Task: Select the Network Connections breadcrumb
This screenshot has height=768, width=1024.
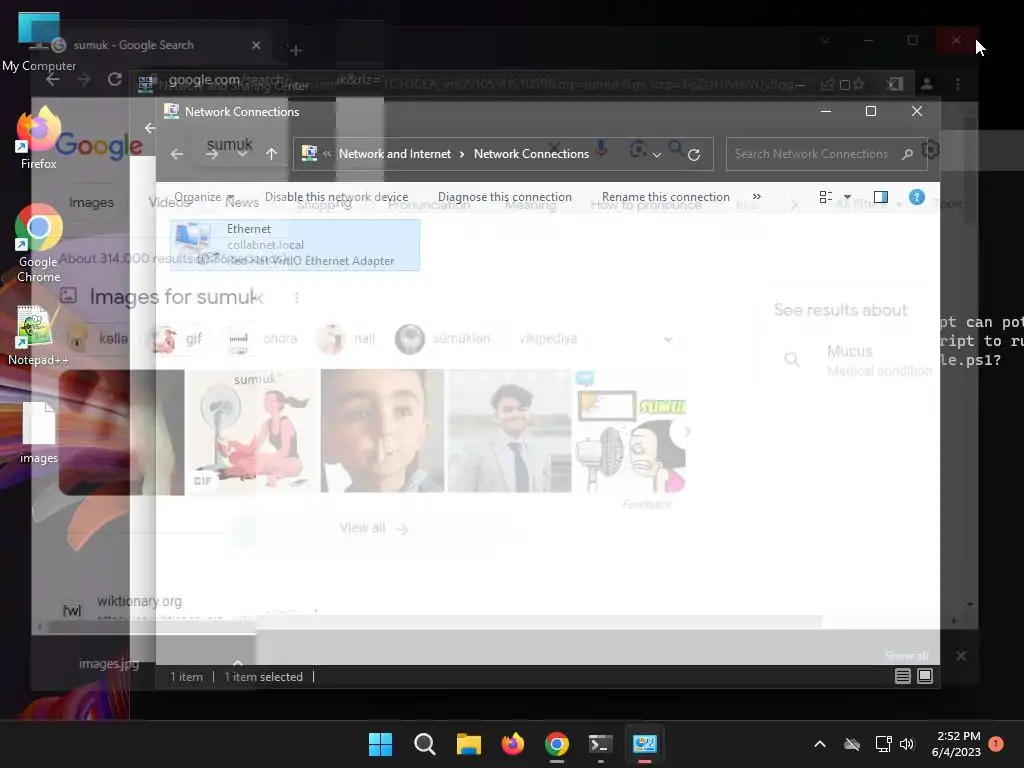Action: [x=531, y=154]
